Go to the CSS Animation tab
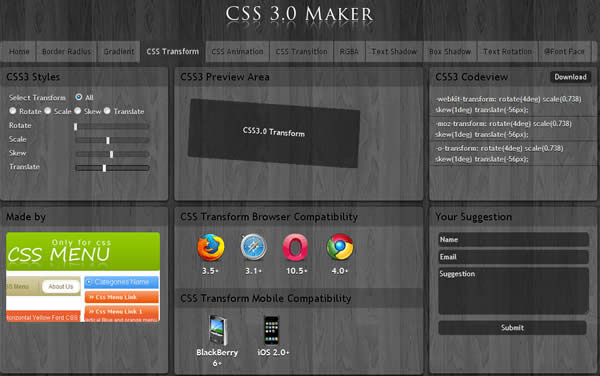 [x=238, y=52]
